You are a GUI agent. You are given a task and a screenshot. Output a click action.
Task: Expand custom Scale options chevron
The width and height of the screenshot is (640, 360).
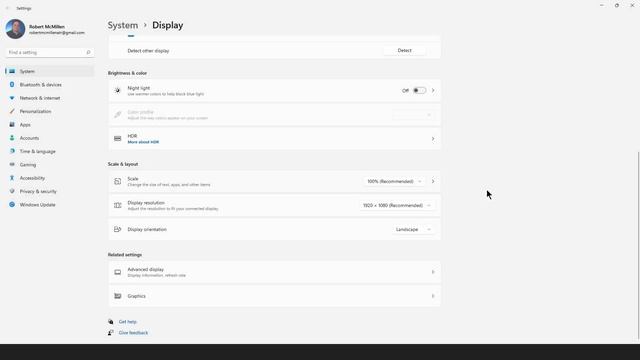433,181
